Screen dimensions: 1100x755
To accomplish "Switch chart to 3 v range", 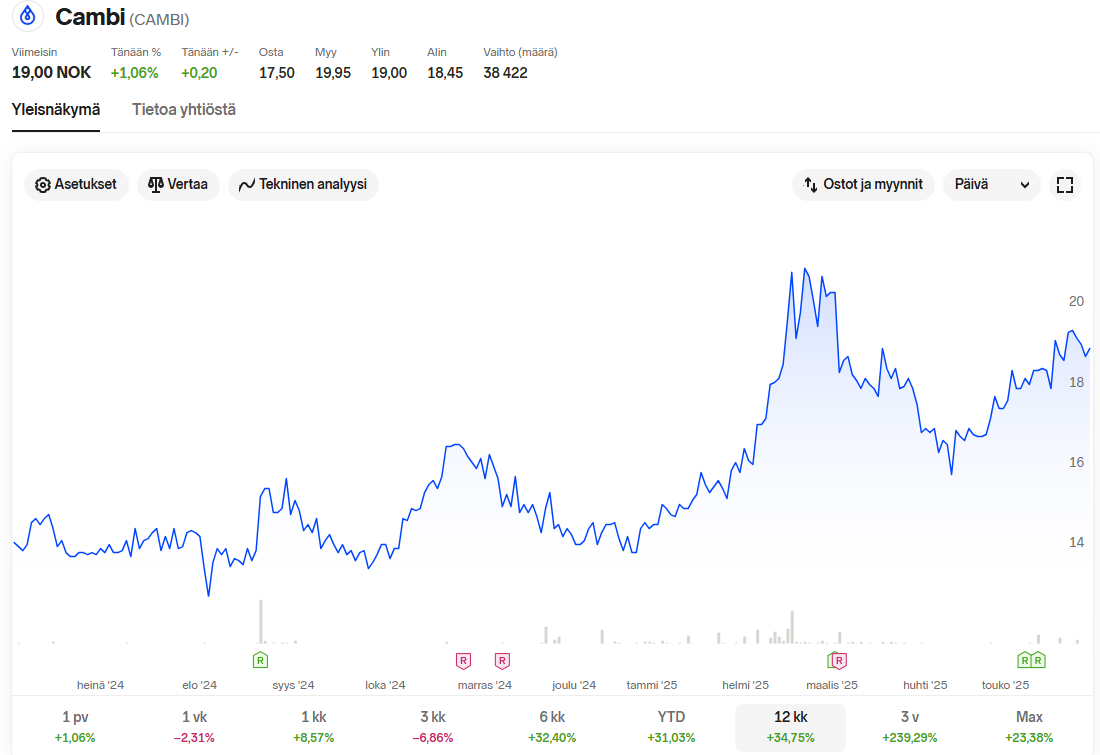I will [x=909, y=726].
